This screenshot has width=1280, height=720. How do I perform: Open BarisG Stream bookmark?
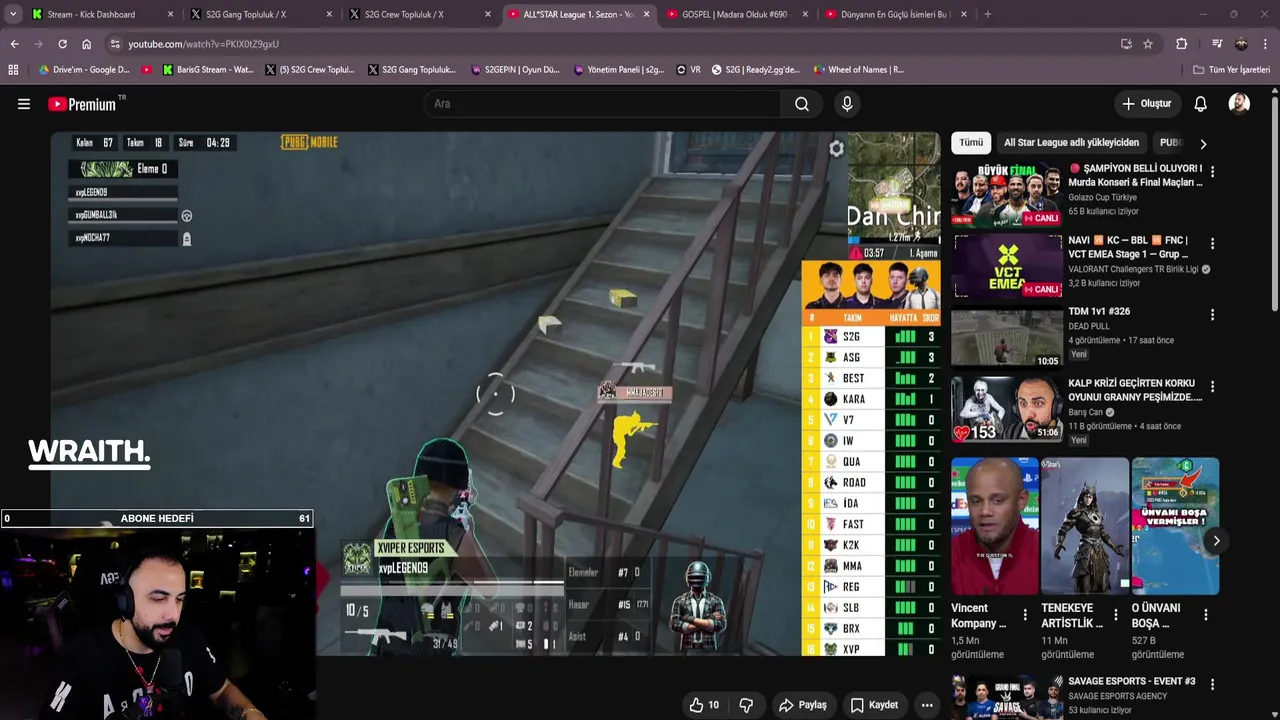point(207,70)
